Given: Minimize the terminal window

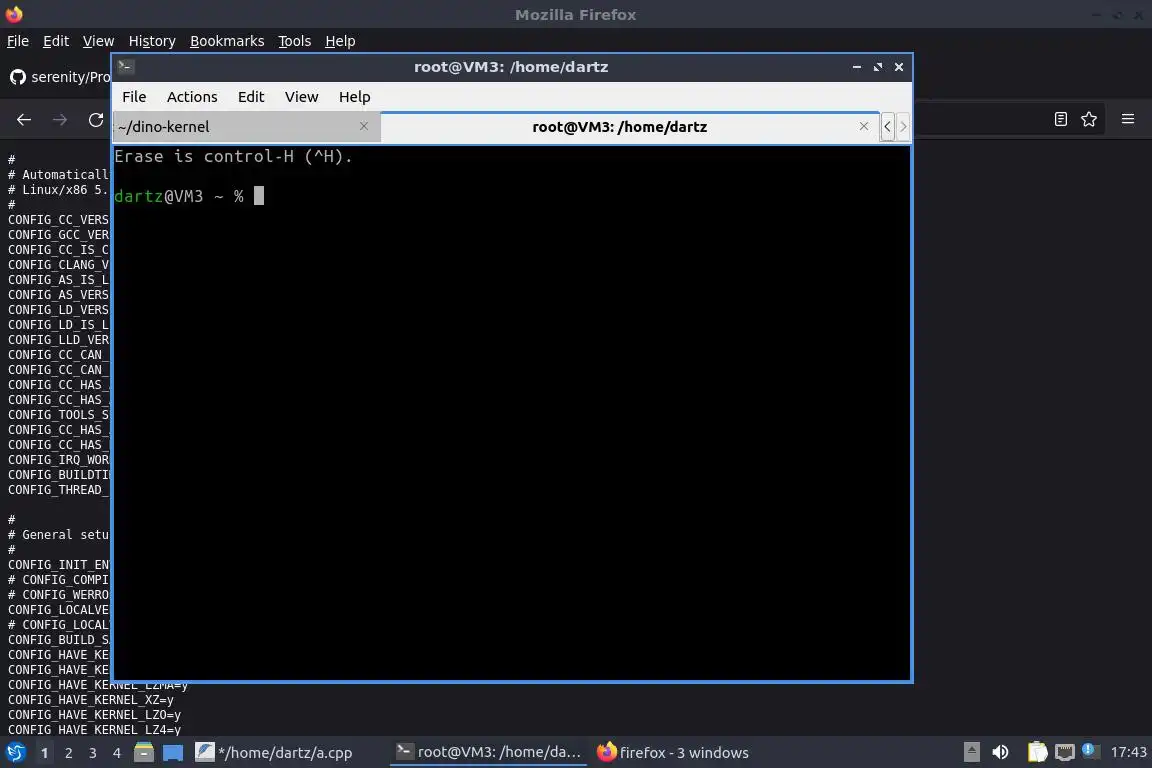Looking at the screenshot, I should [x=857, y=67].
